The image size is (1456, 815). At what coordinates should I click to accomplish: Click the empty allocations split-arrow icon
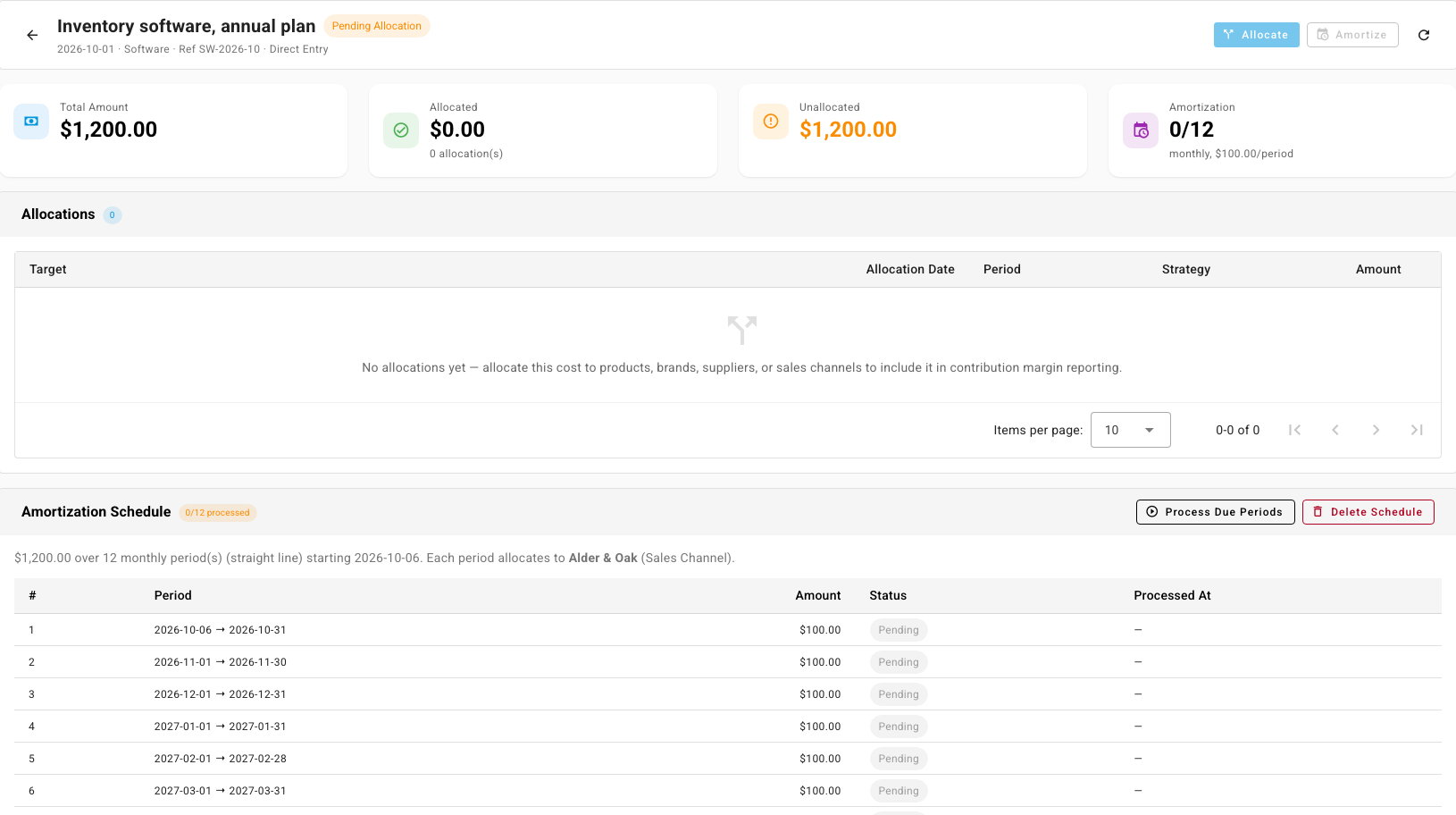pyautogui.click(x=741, y=330)
